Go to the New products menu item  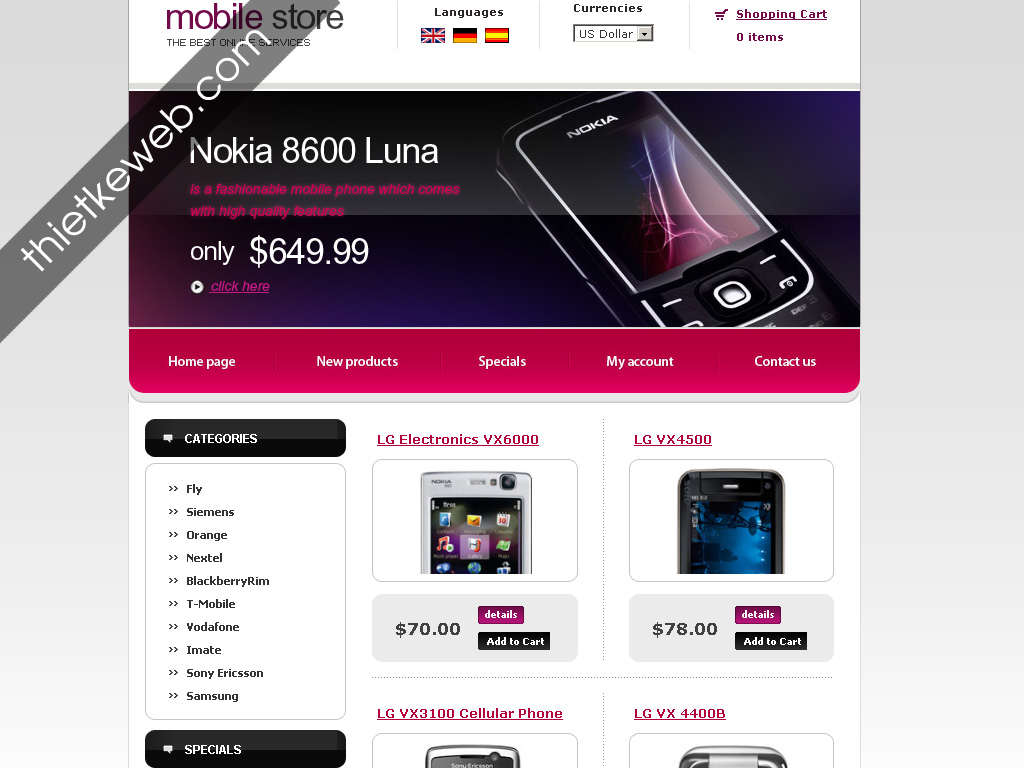pyautogui.click(x=357, y=361)
